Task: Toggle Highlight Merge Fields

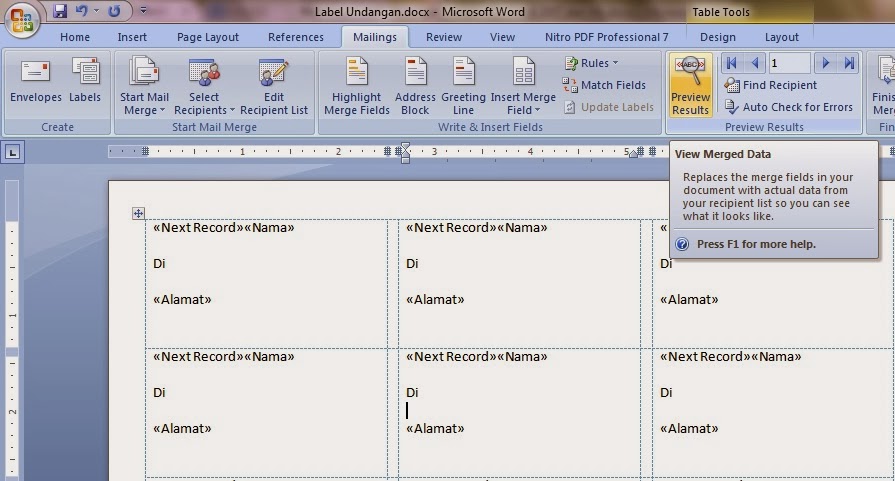Action: 357,86
